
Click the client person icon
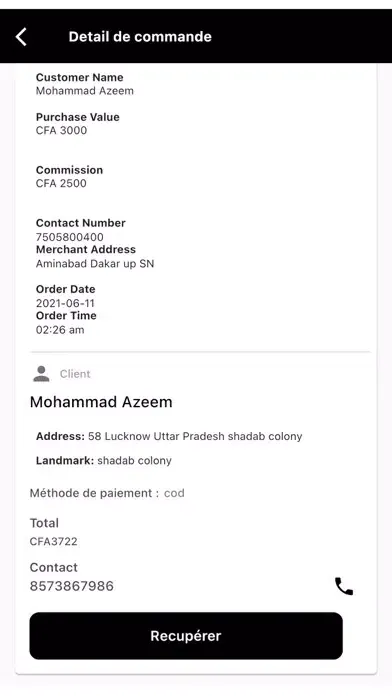[x=41, y=374]
